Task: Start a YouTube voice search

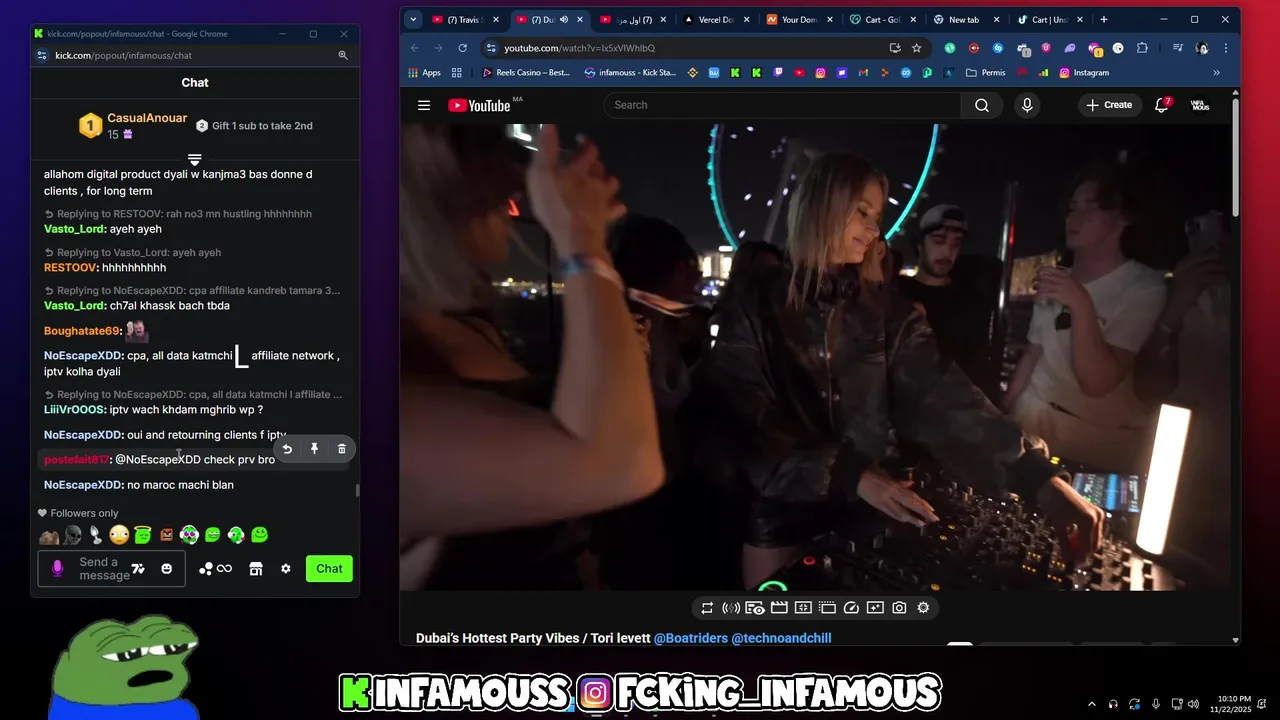Action: (x=1027, y=105)
